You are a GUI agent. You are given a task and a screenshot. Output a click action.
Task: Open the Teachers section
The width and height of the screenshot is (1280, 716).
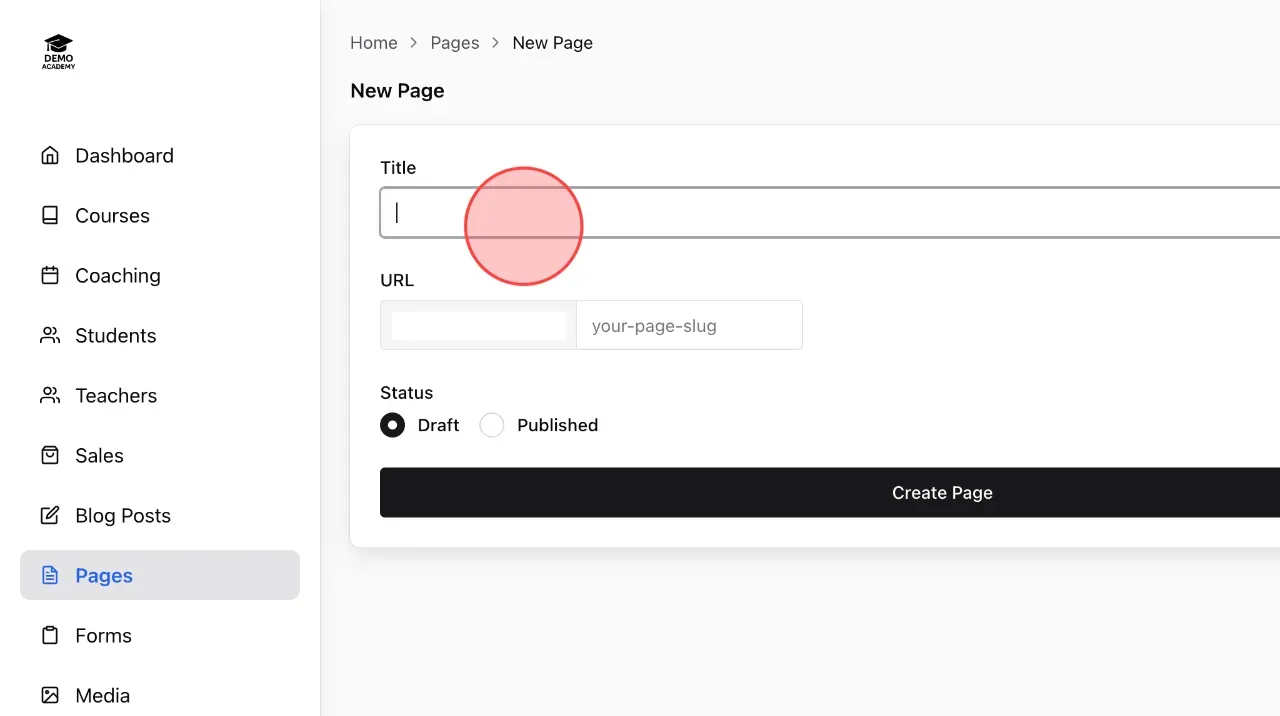[160, 395]
